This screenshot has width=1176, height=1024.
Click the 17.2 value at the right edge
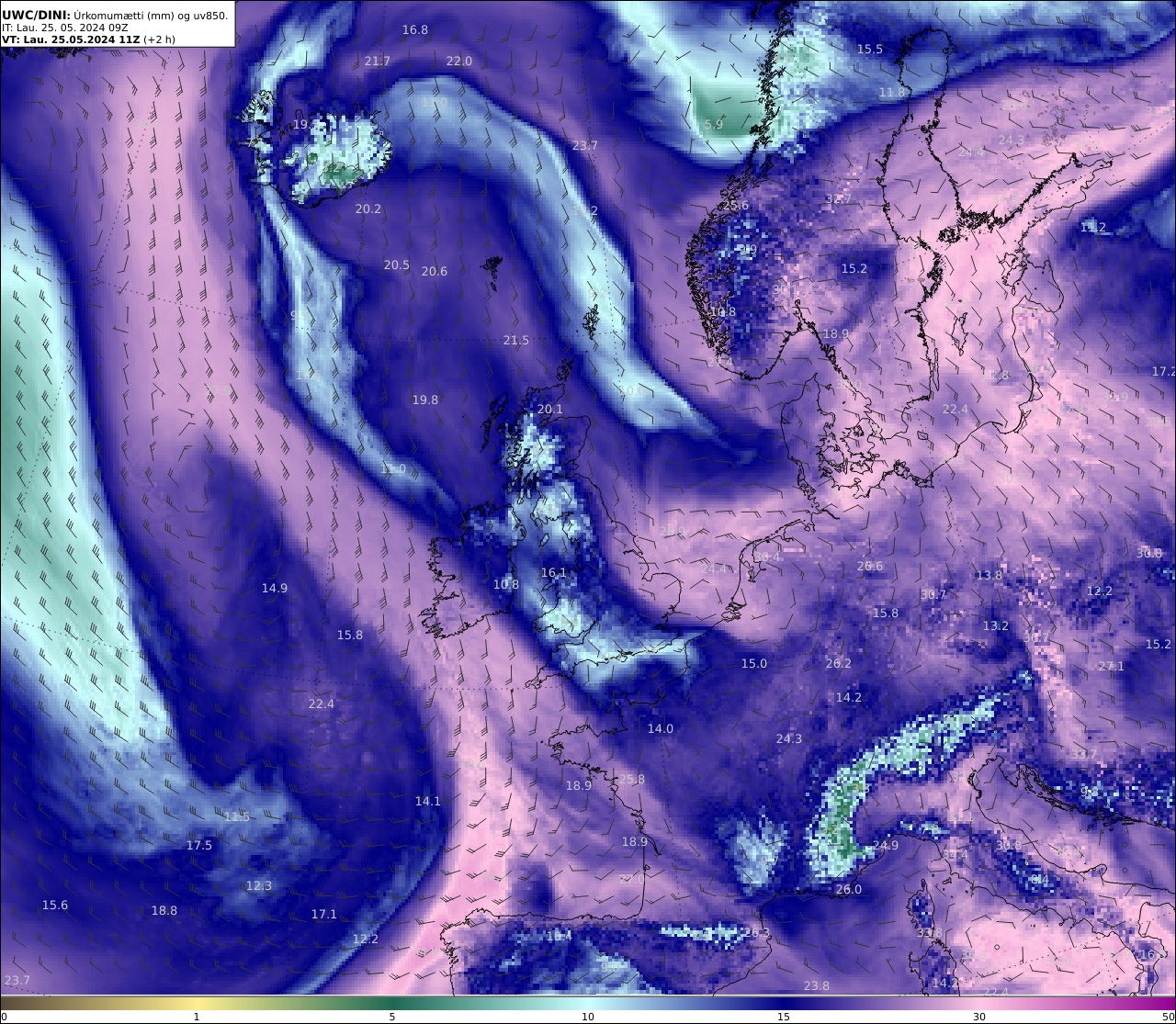1164,371
